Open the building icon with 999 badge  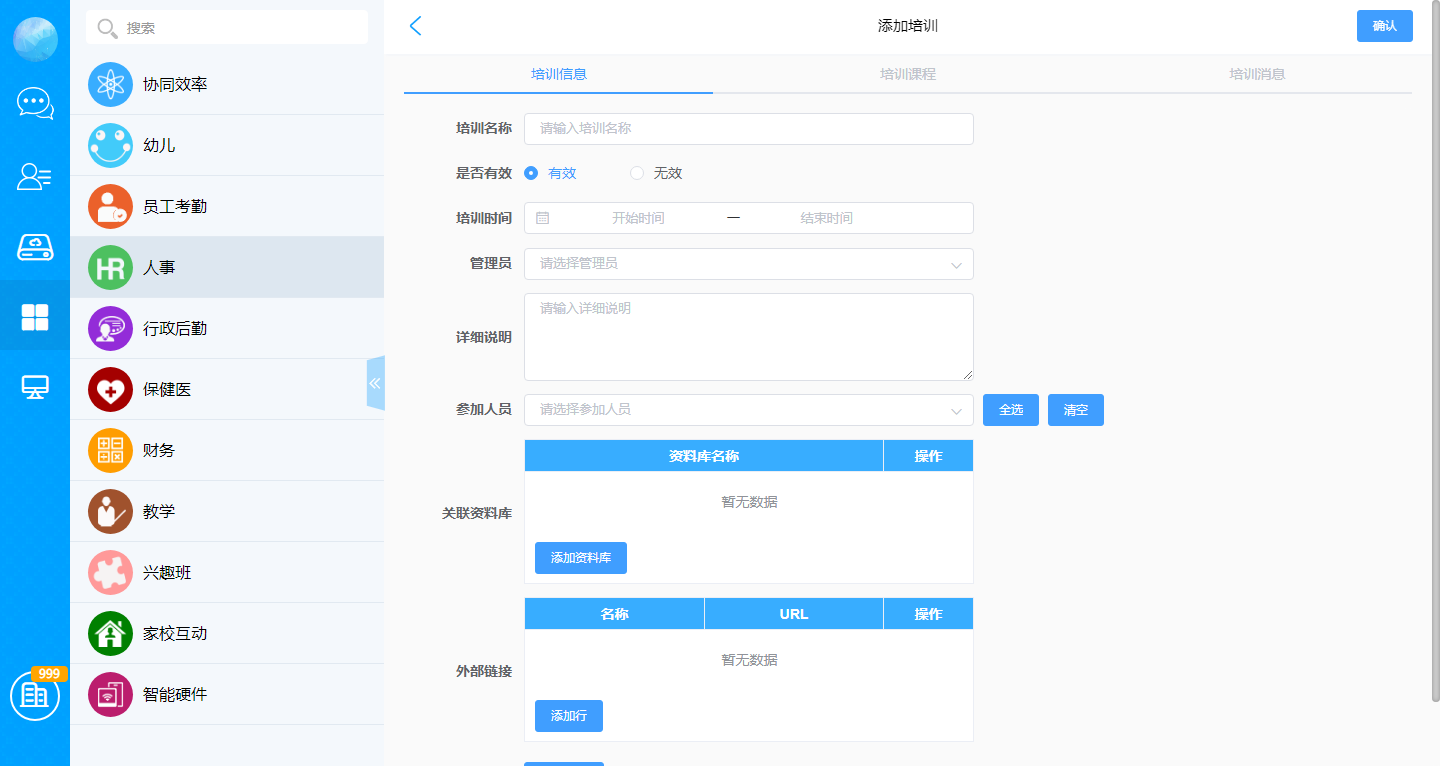(x=35, y=695)
